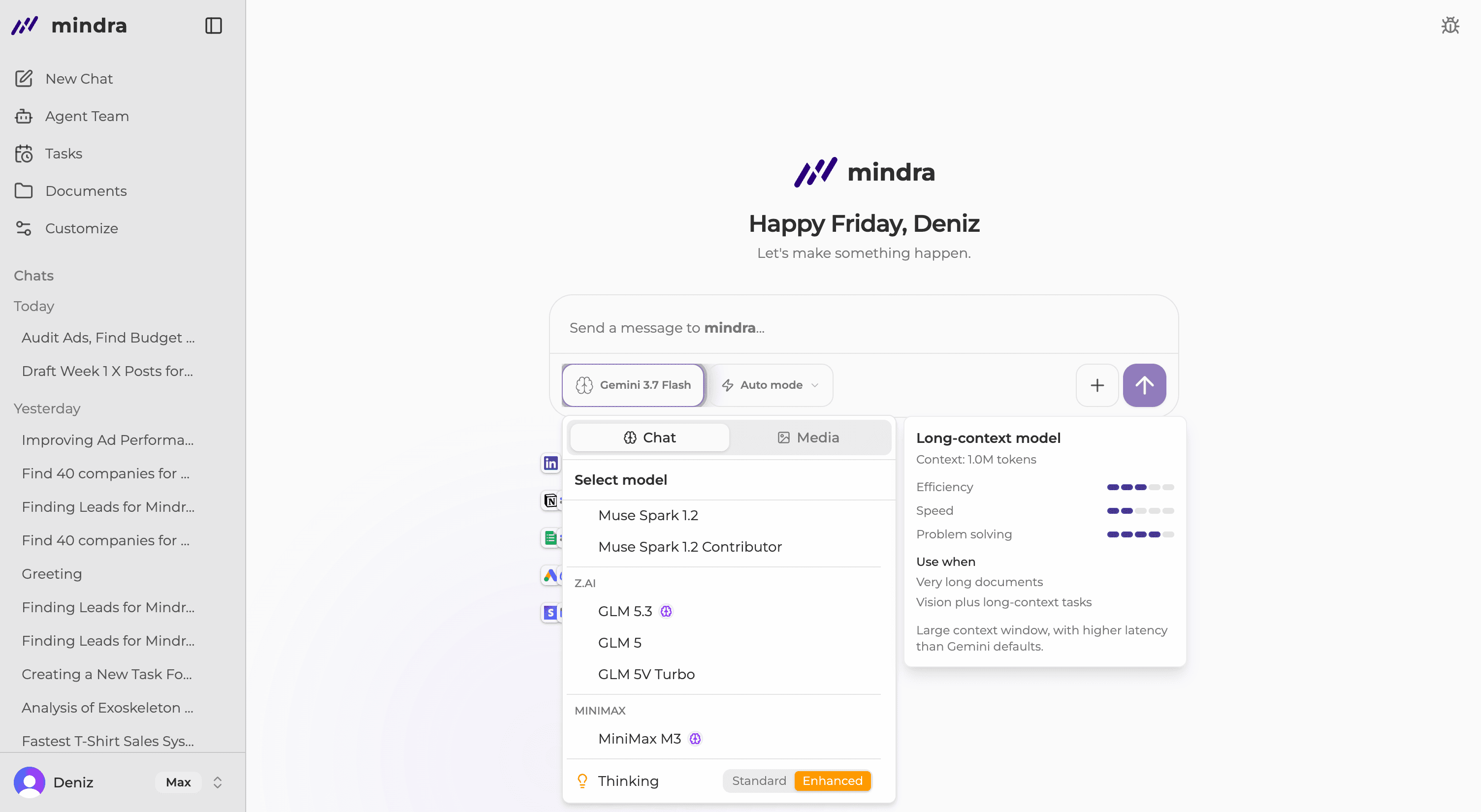Click the Tasks calendar-clock icon
This screenshot has height=812, width=1481.
pos(24,154)
